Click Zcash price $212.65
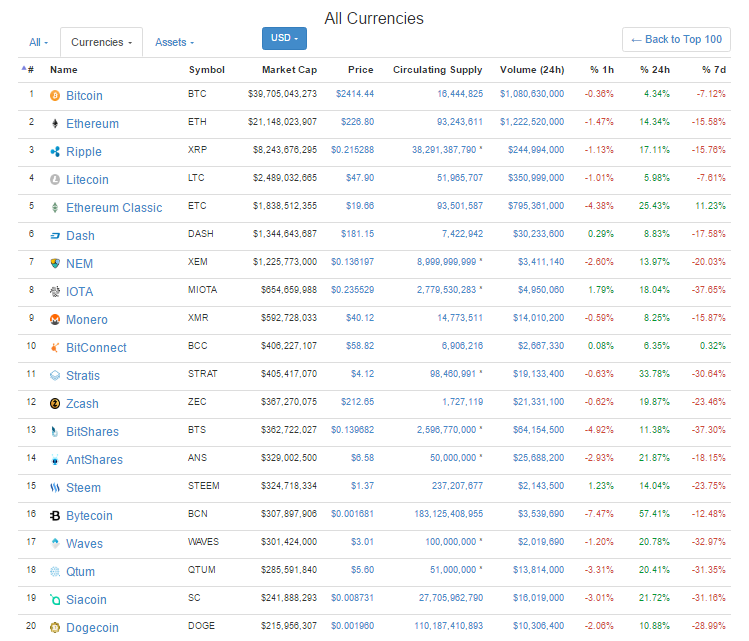 (x=357, y=402)
